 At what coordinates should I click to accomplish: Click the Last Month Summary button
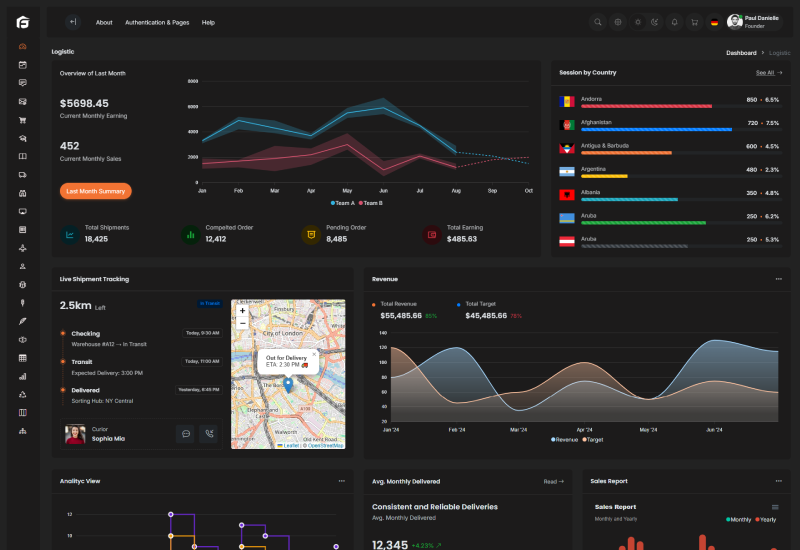point(95,191)
